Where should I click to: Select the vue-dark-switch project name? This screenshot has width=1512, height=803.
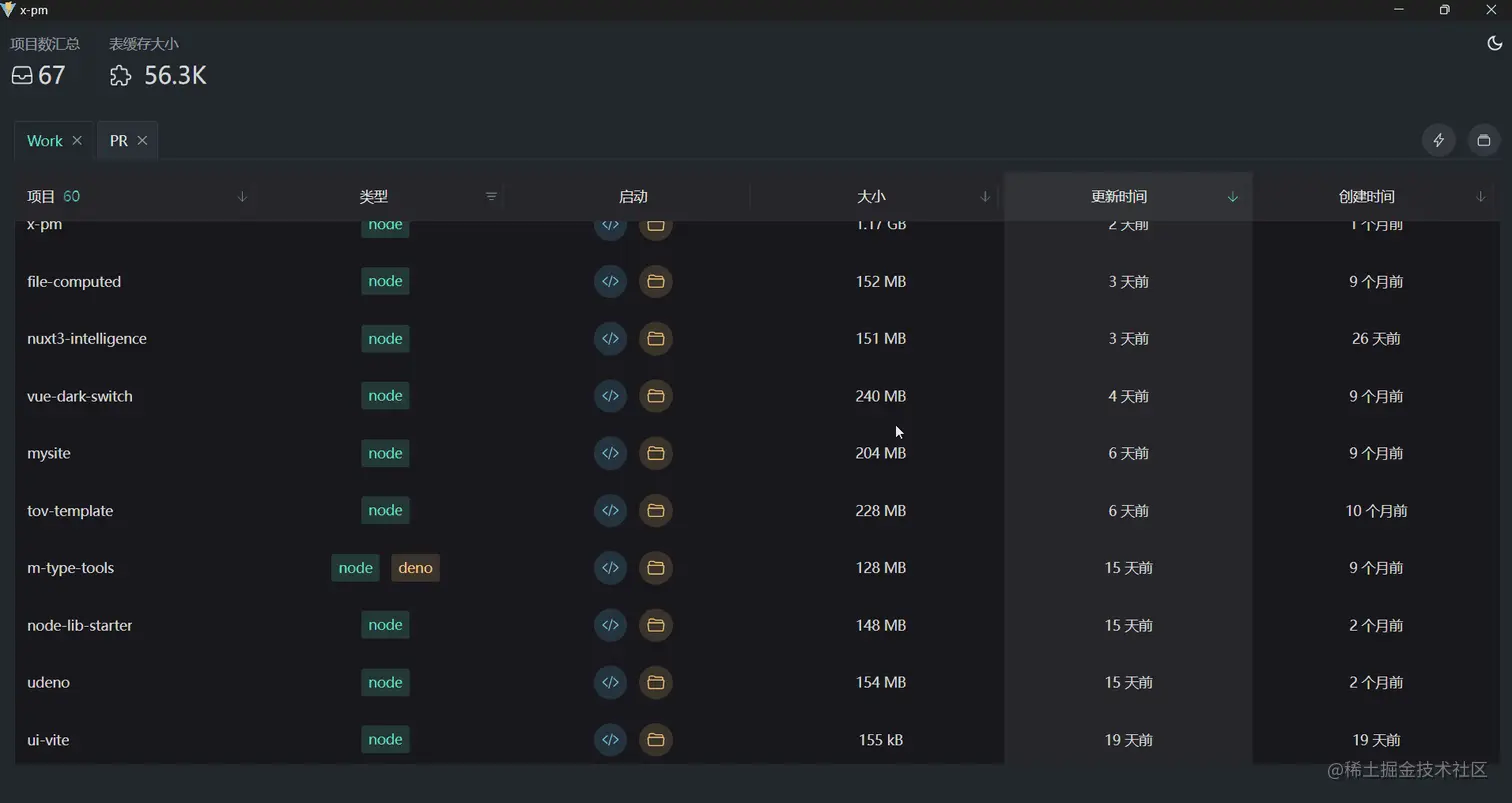[80, 396]
